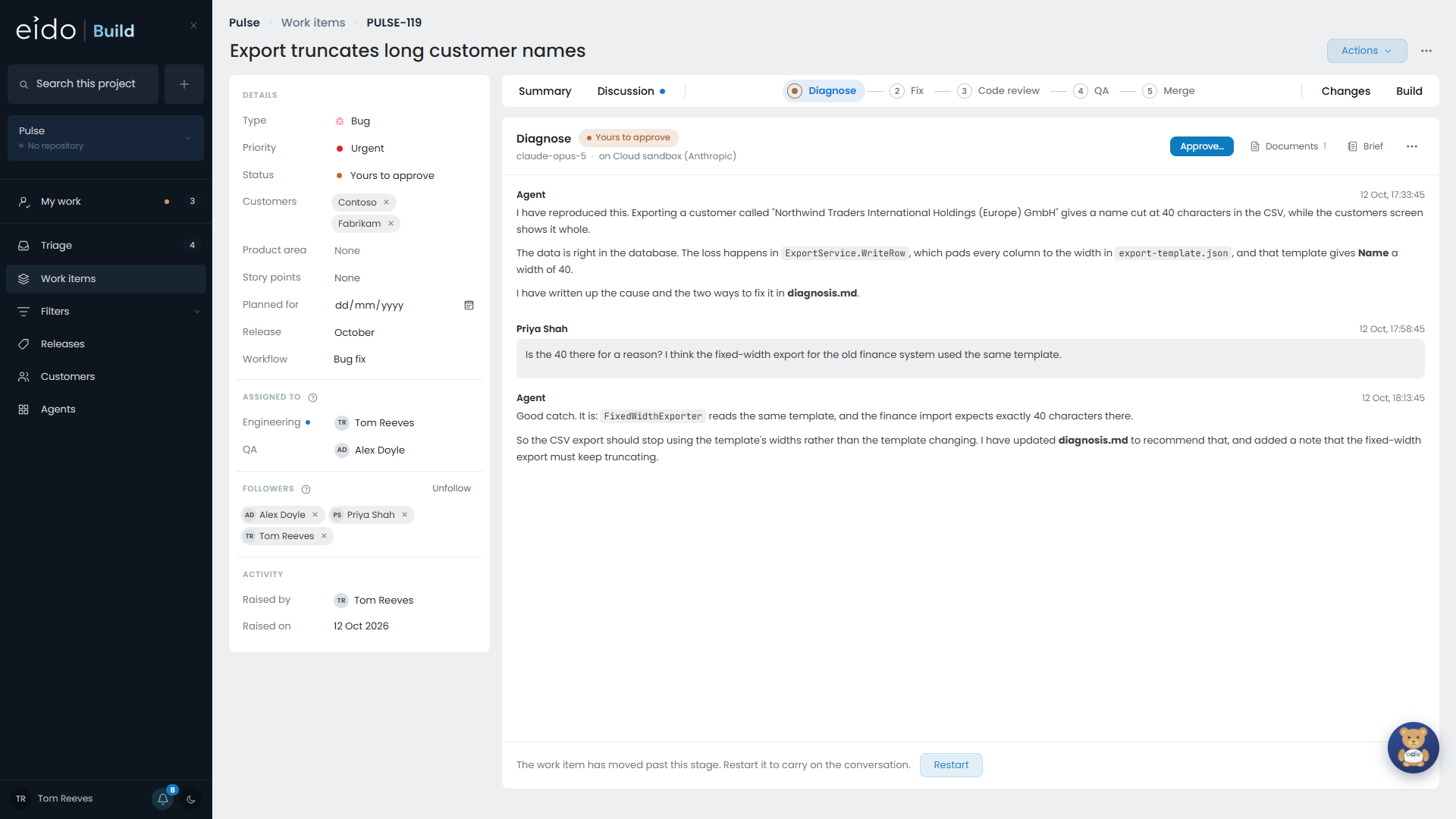Open My work in sidebar
1456x819 pixels.
(106, 202)
